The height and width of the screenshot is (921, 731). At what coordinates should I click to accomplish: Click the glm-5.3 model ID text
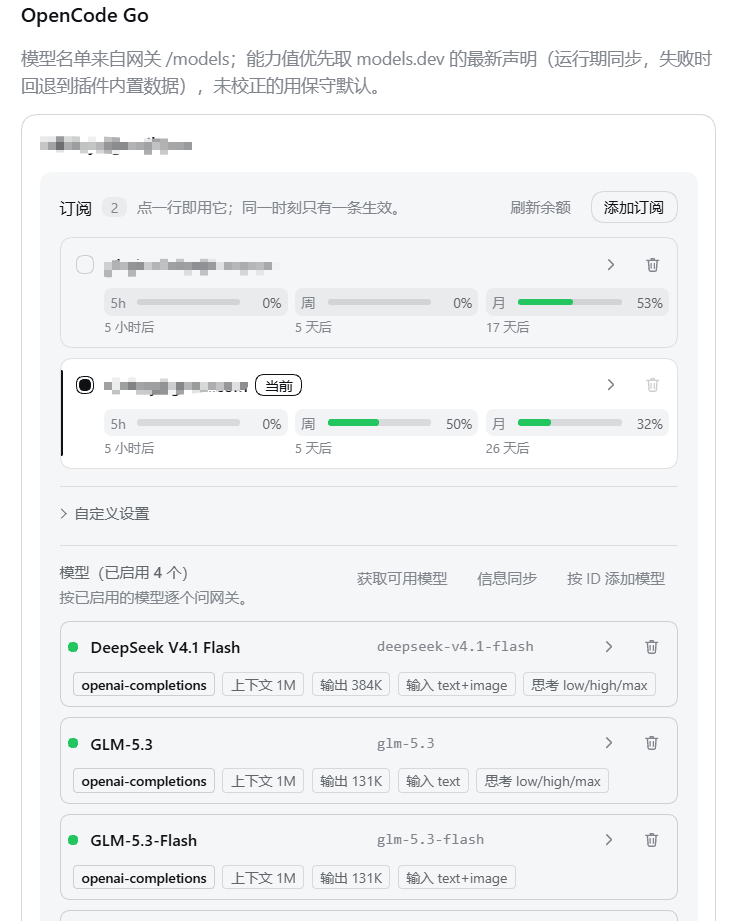pyautogui.click(x=406, y=744)
